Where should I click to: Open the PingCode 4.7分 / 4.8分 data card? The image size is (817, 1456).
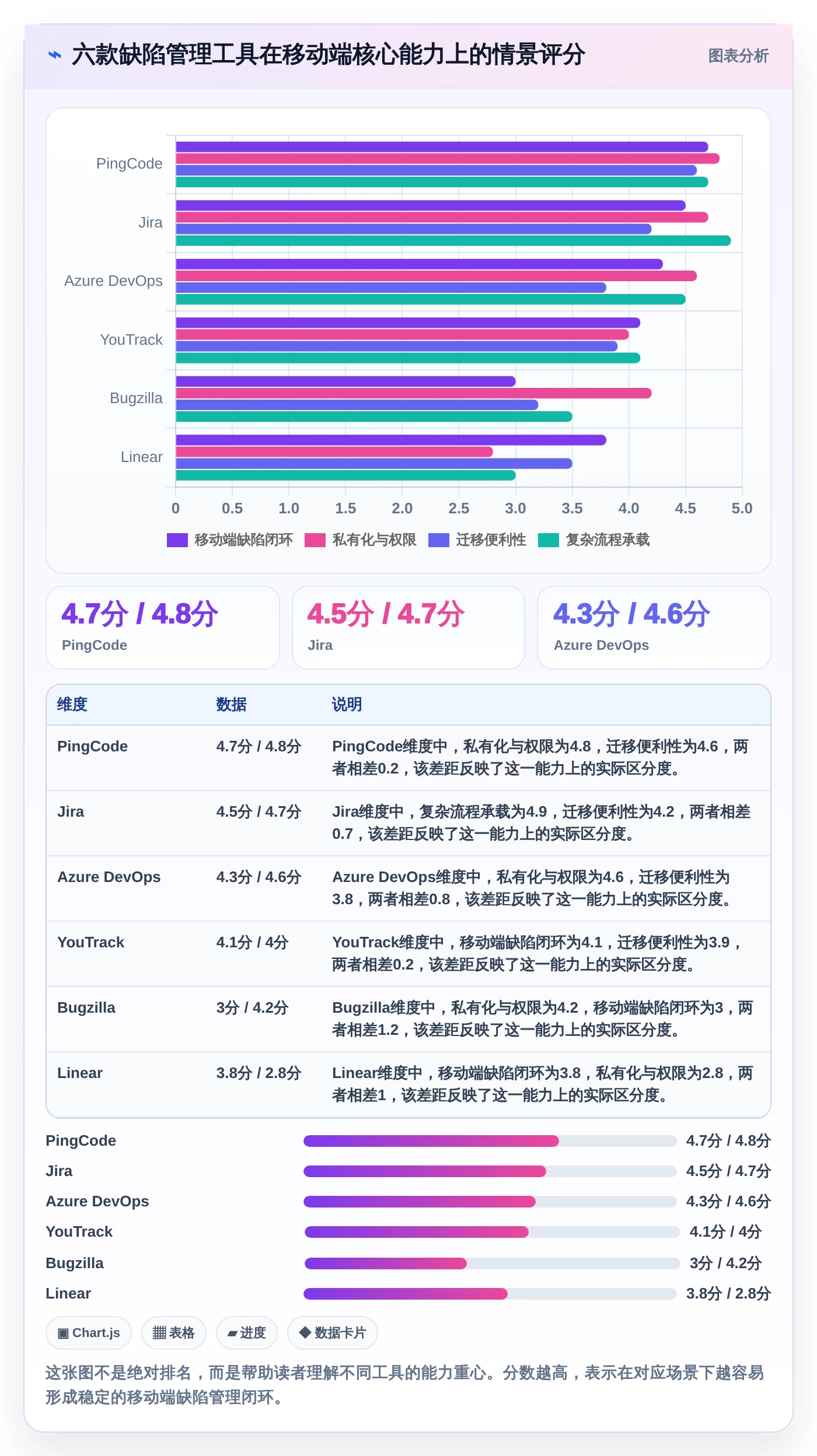[163, 628]
